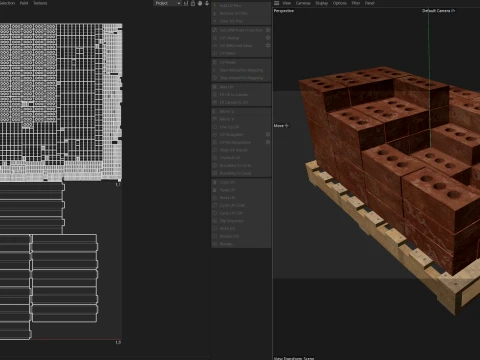The width and height of the screenshot is (480, 360).
Task: Click Stop Interactive Mapping
Action: (x=241, y=78)
